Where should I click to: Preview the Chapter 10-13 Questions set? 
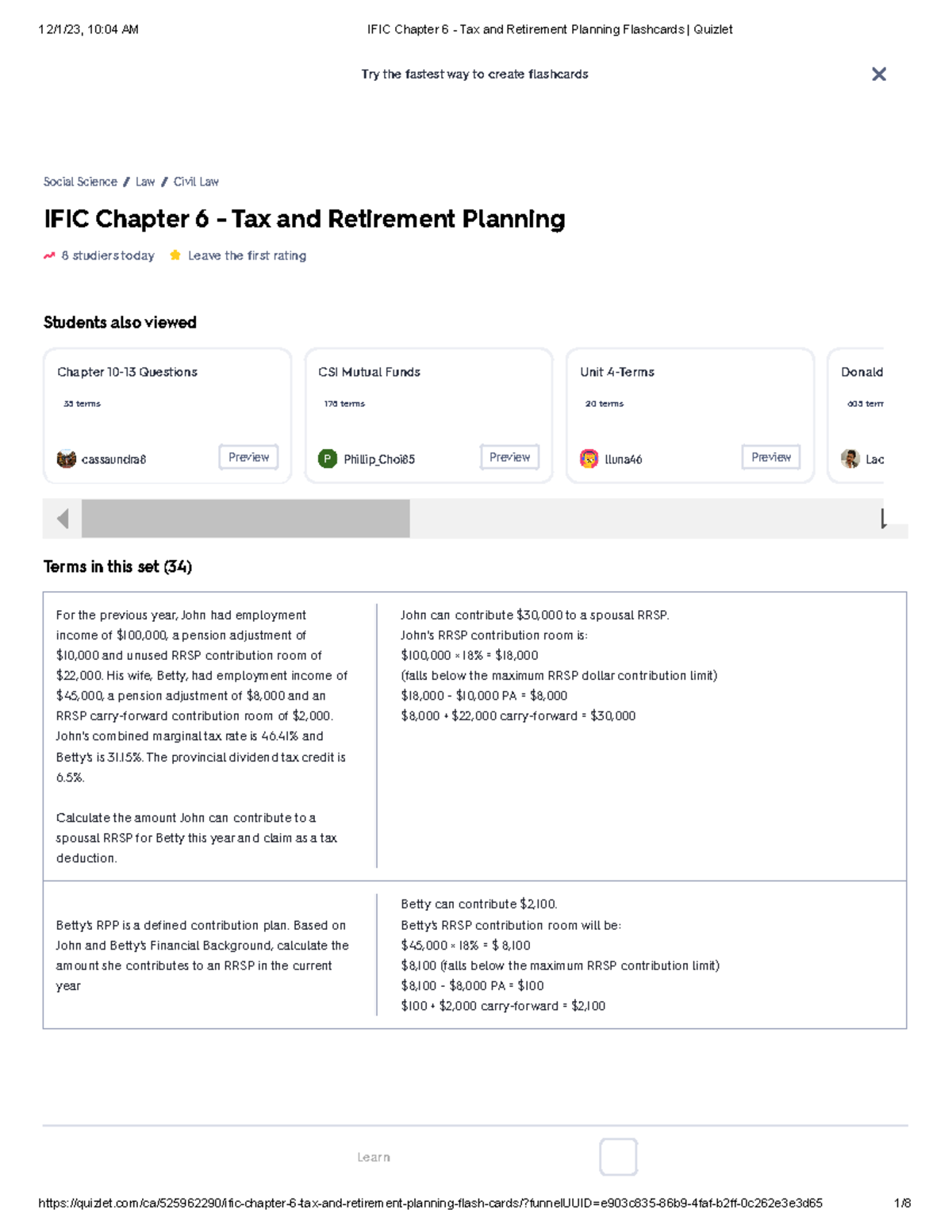(x=248, y=457)
